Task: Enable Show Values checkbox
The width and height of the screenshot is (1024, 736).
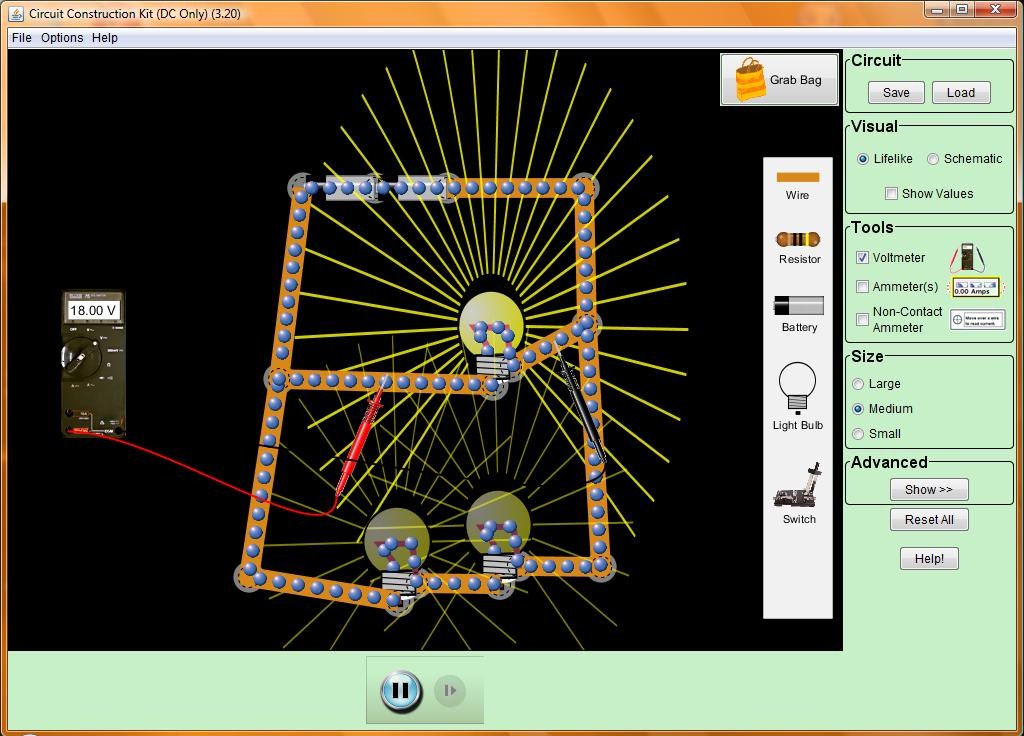Action: (891, 193)
